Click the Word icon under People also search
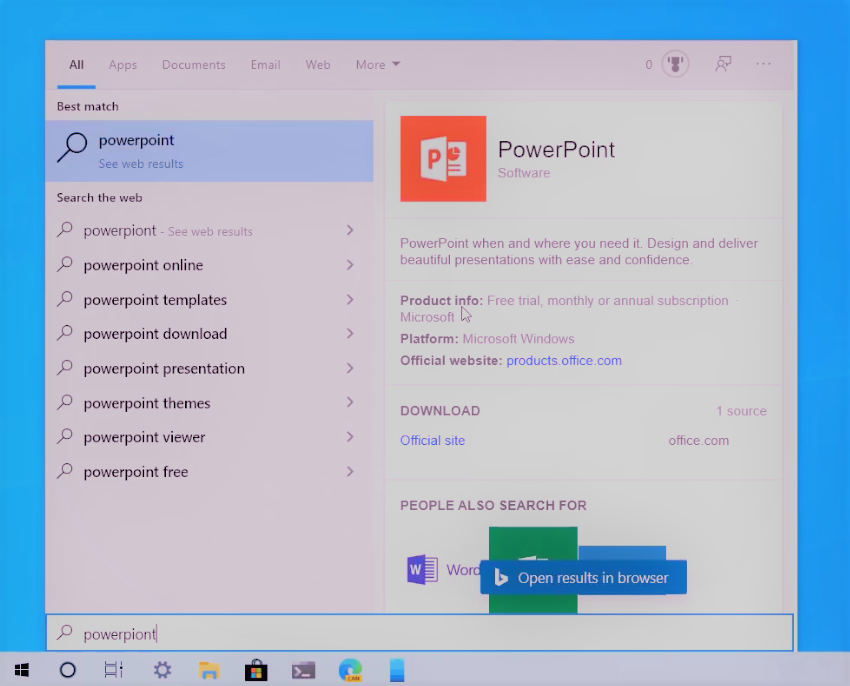Screen dimensions: 850x686 pyautogui.click(x=422, y=569)
